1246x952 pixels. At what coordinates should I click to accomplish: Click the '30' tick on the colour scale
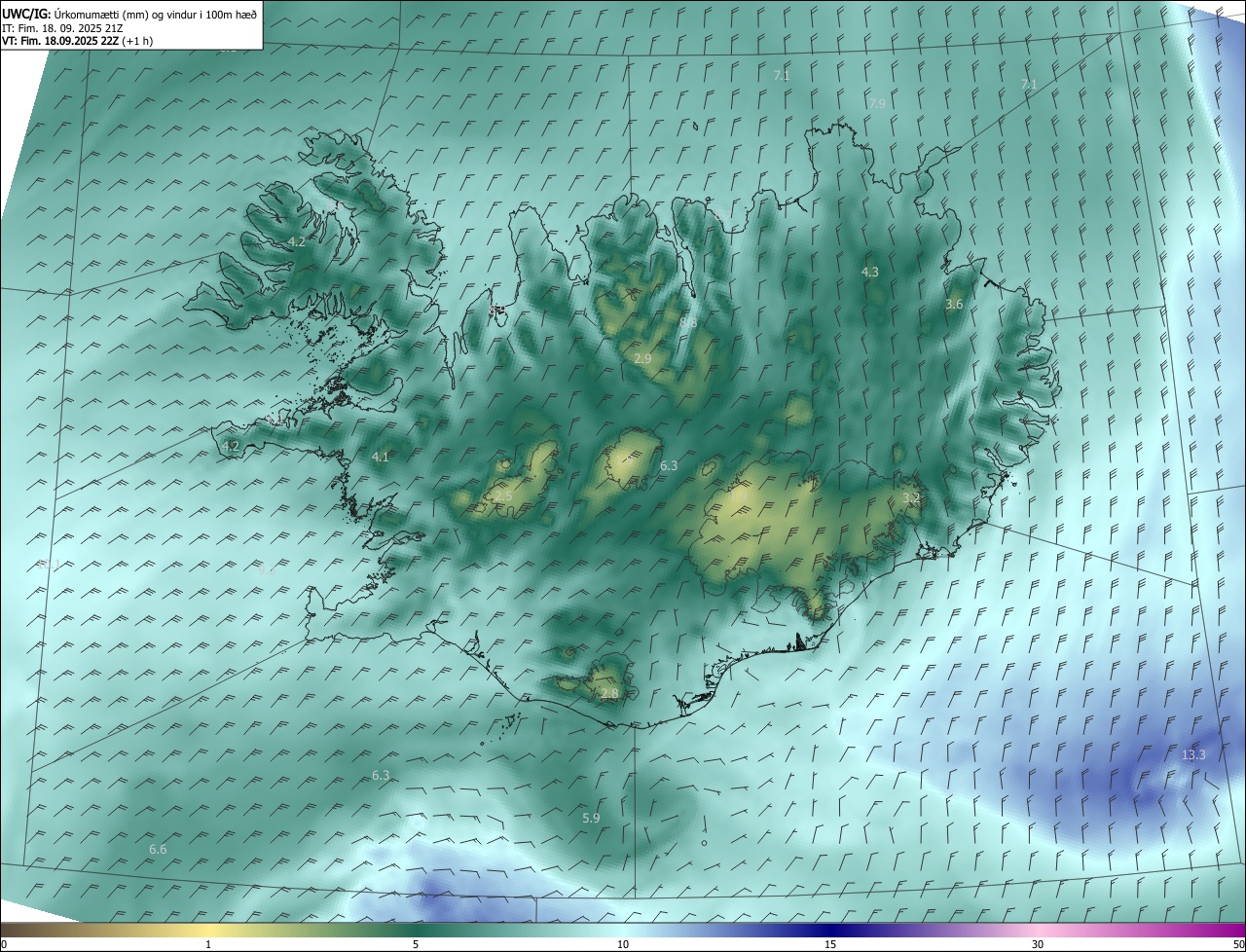coord(1038,944)
